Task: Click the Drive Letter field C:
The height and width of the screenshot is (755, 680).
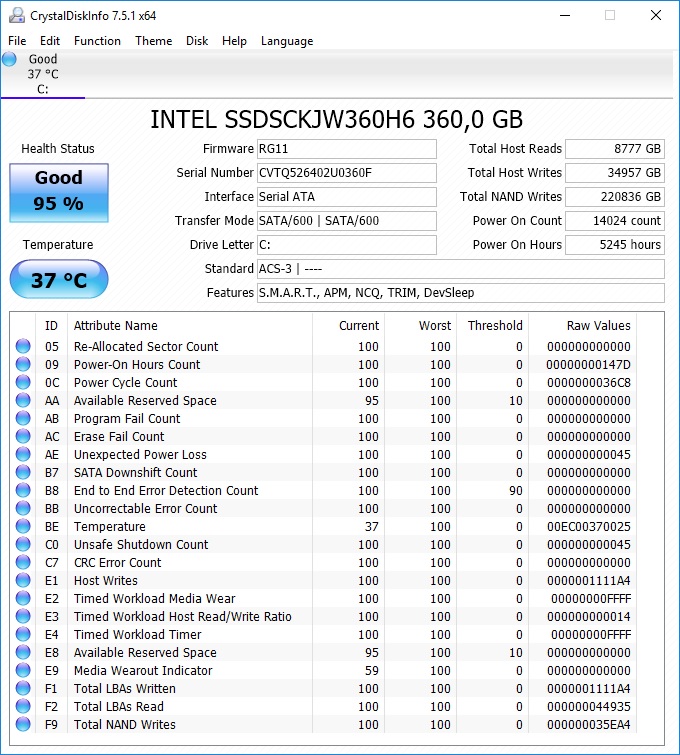Action: tap(347, 245)
